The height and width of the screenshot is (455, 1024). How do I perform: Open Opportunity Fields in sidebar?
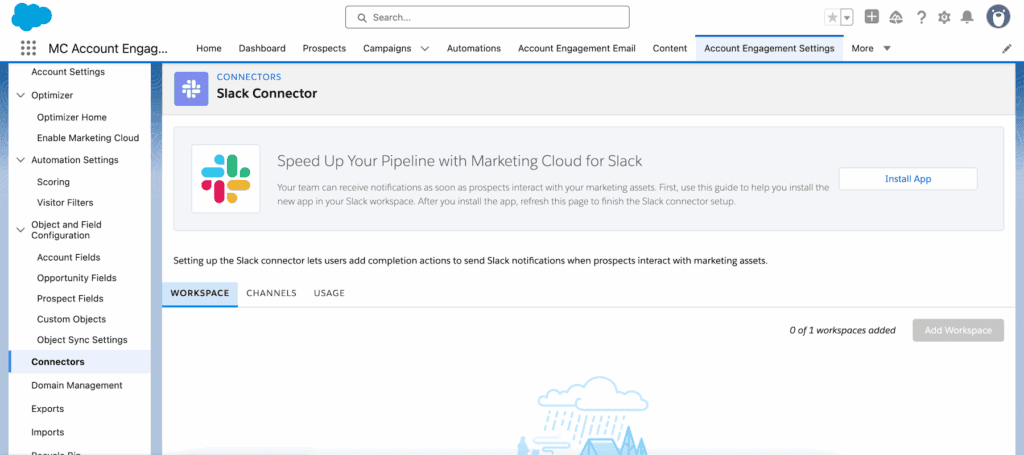[x=76, y=278]
